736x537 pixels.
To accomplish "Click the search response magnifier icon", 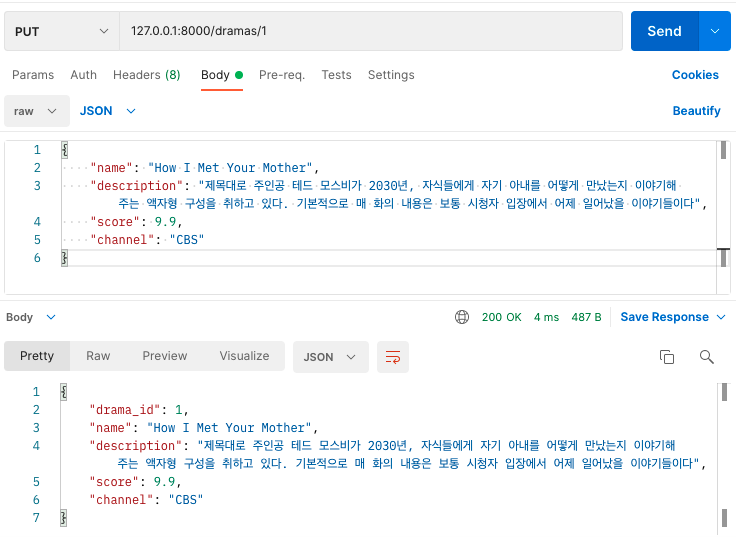I will click(x=706, y=357).
